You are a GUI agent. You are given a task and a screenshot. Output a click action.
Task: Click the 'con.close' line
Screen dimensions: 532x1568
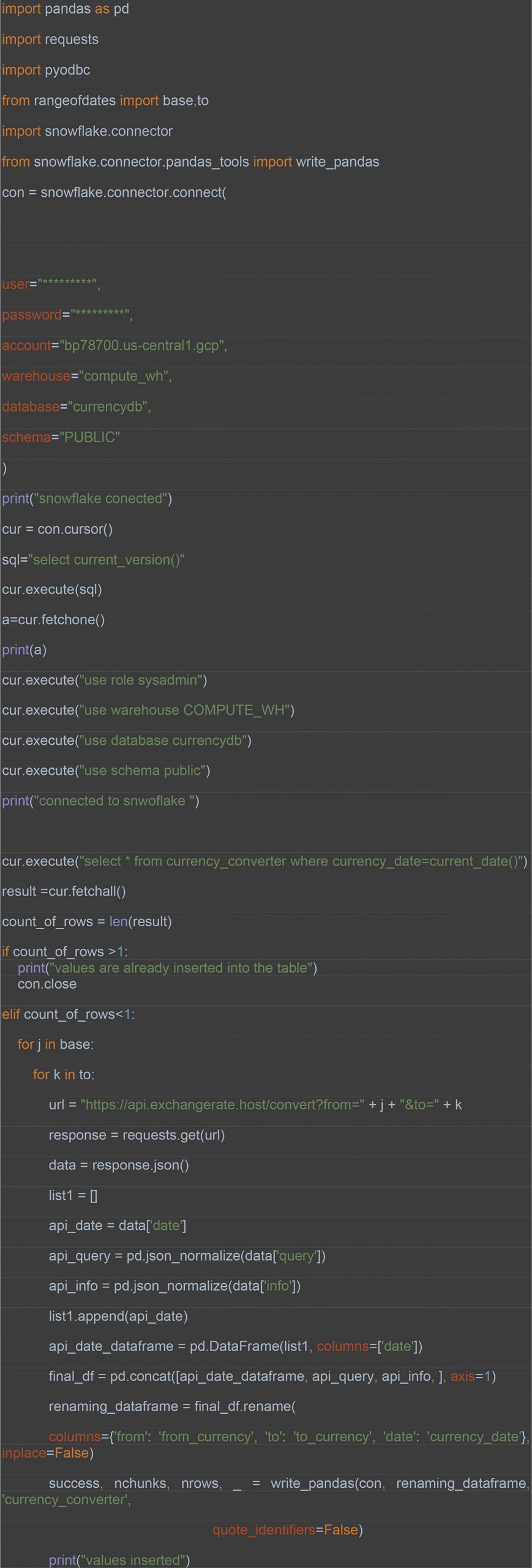tap(47, 984)
